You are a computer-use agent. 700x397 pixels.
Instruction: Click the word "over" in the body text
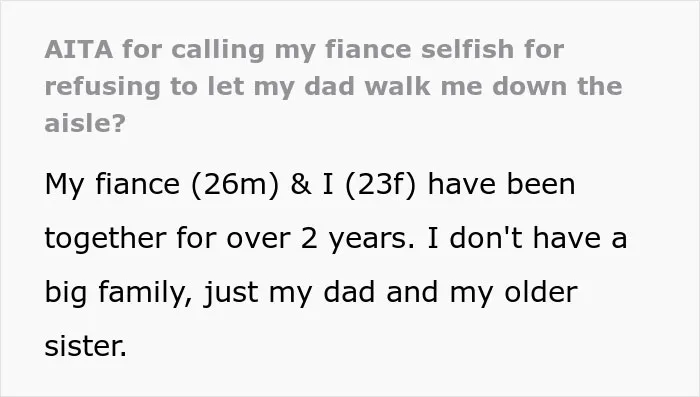[258, 239]
